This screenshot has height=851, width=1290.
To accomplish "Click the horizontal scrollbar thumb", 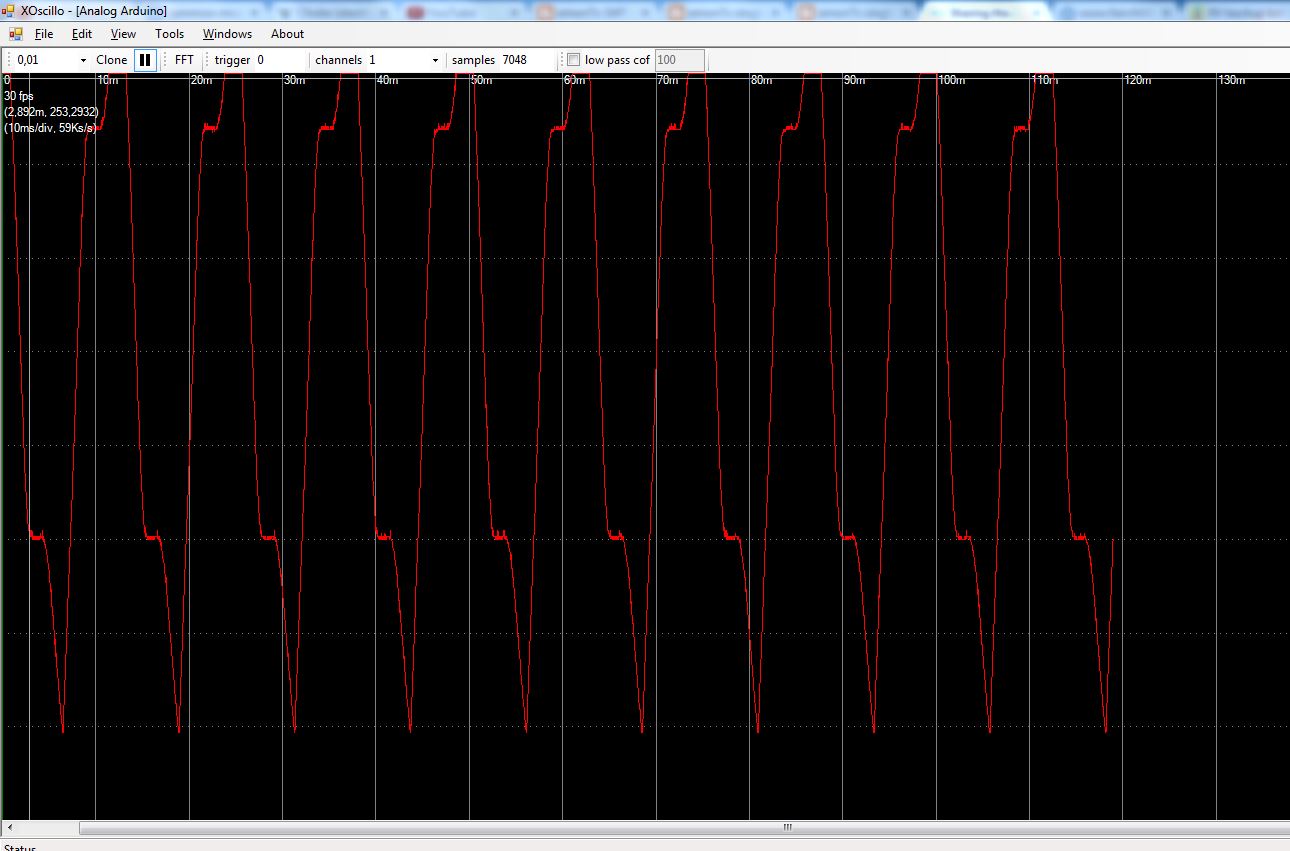I will [x=787, y=828].
